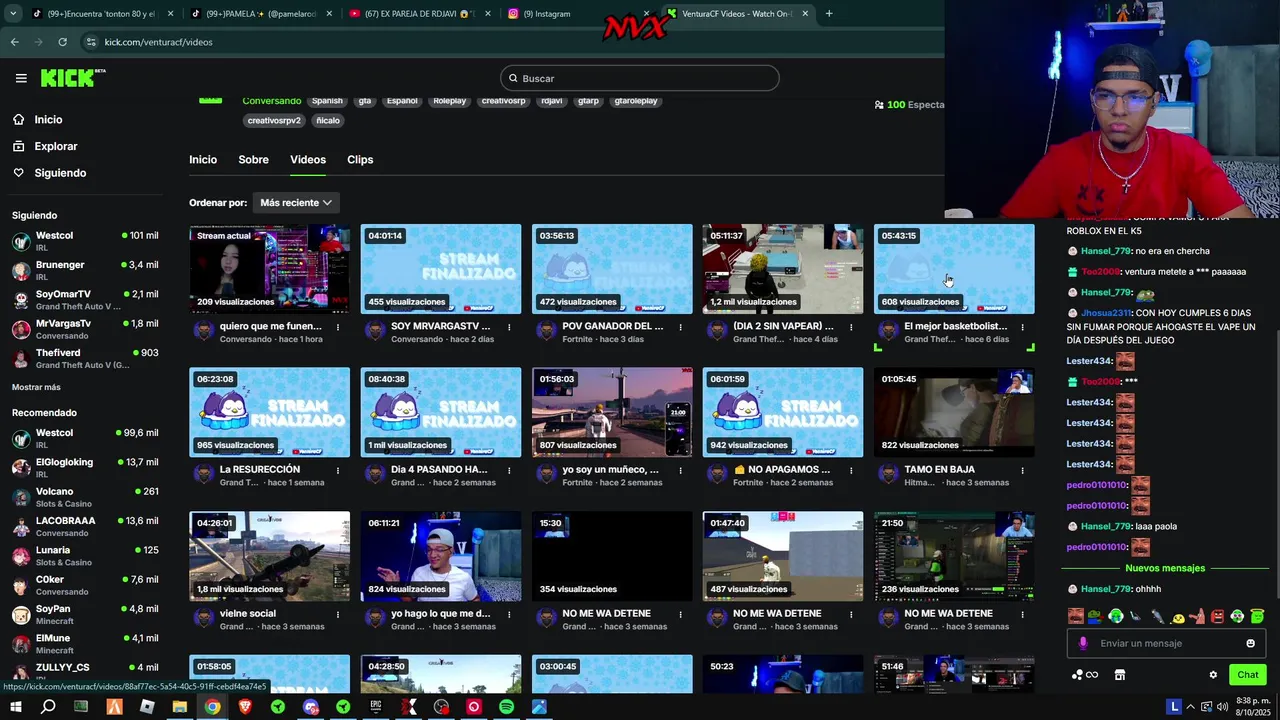The image size is (1280, 720).
Task: Open options for 'La RESURECCIÓN' video
Action: pos(338,470)
